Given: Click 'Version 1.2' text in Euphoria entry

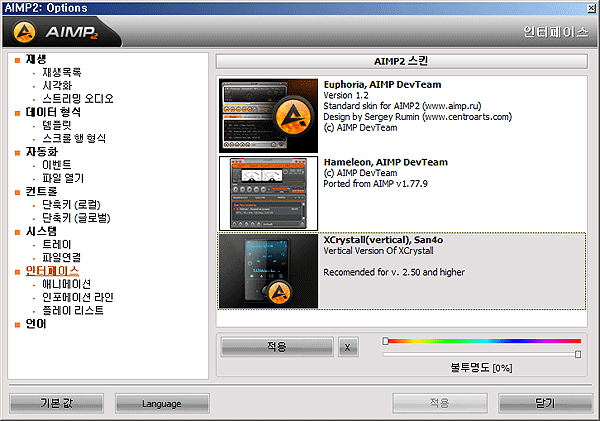Looking at the screenshot, I should point(346,95).
